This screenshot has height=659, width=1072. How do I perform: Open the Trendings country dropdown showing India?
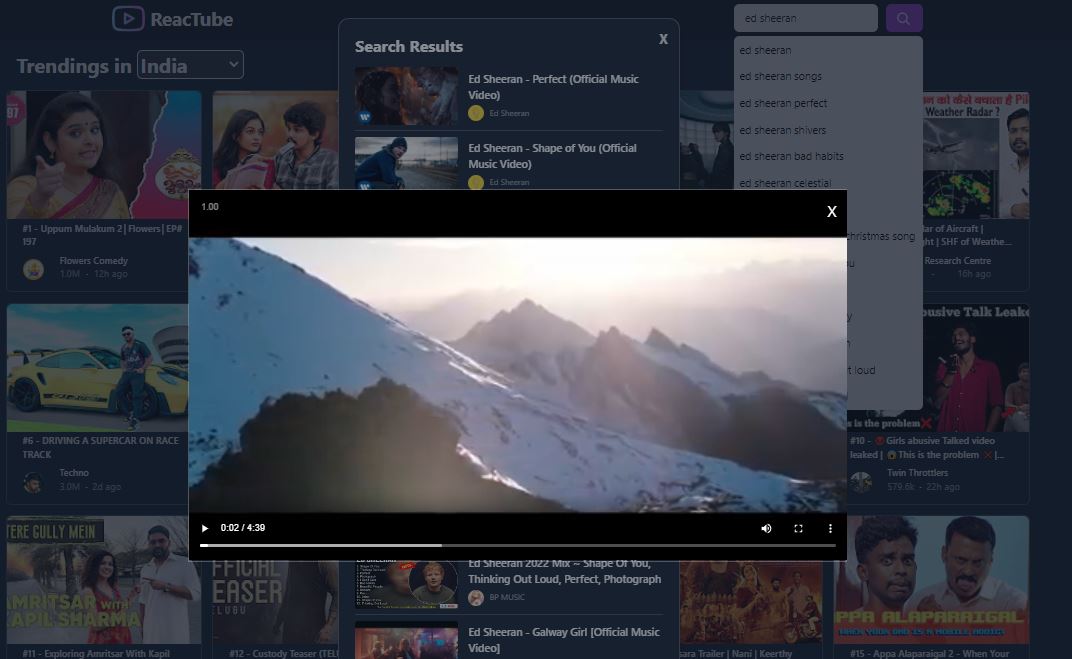[190, 65]
